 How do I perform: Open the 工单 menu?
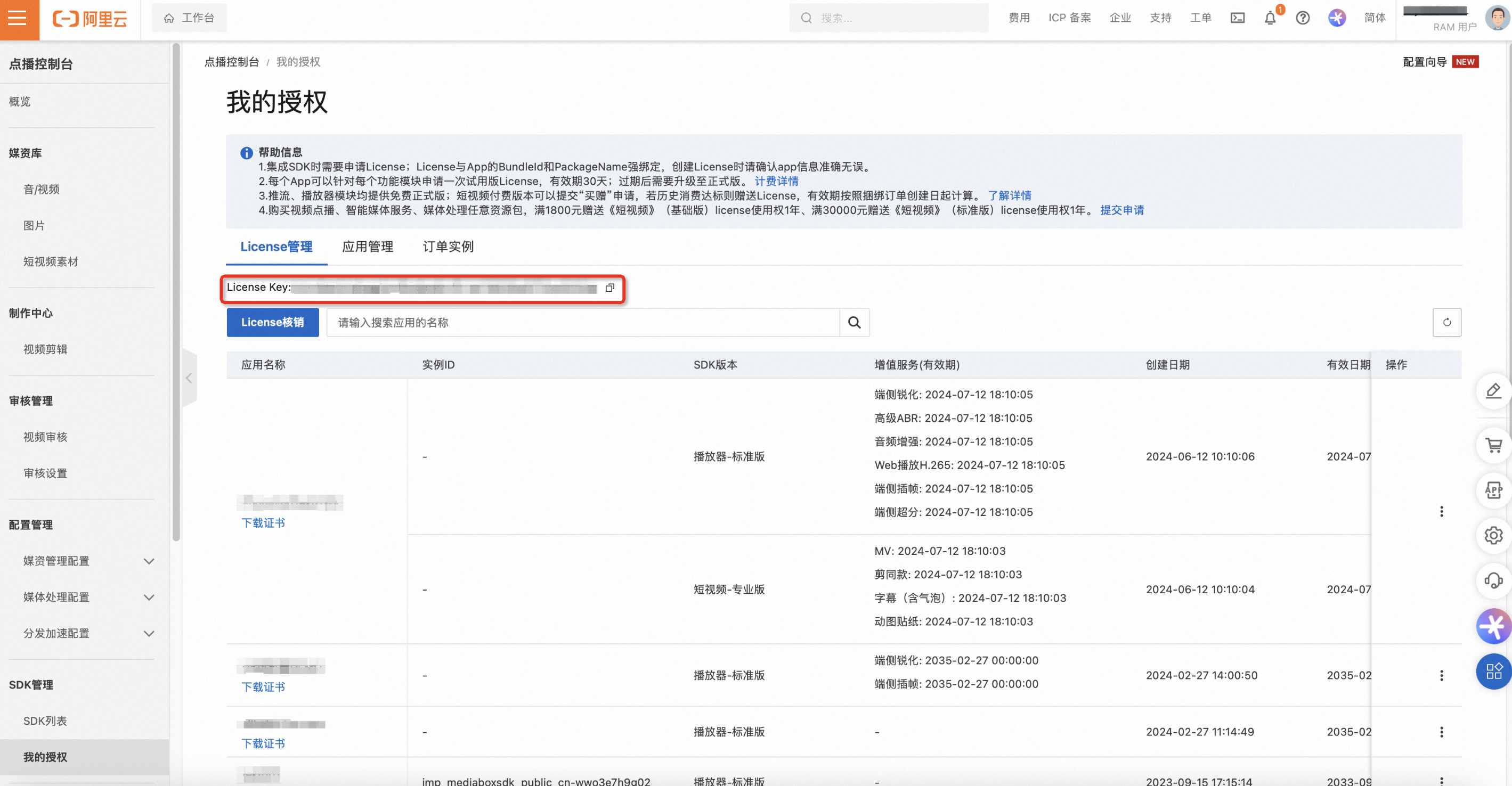point(1200,18)
